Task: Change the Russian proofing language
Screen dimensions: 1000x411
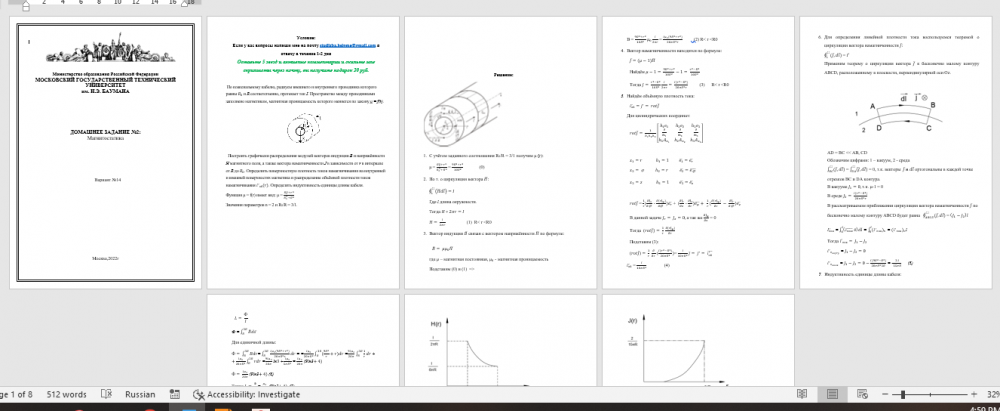Action: (140, 394)
